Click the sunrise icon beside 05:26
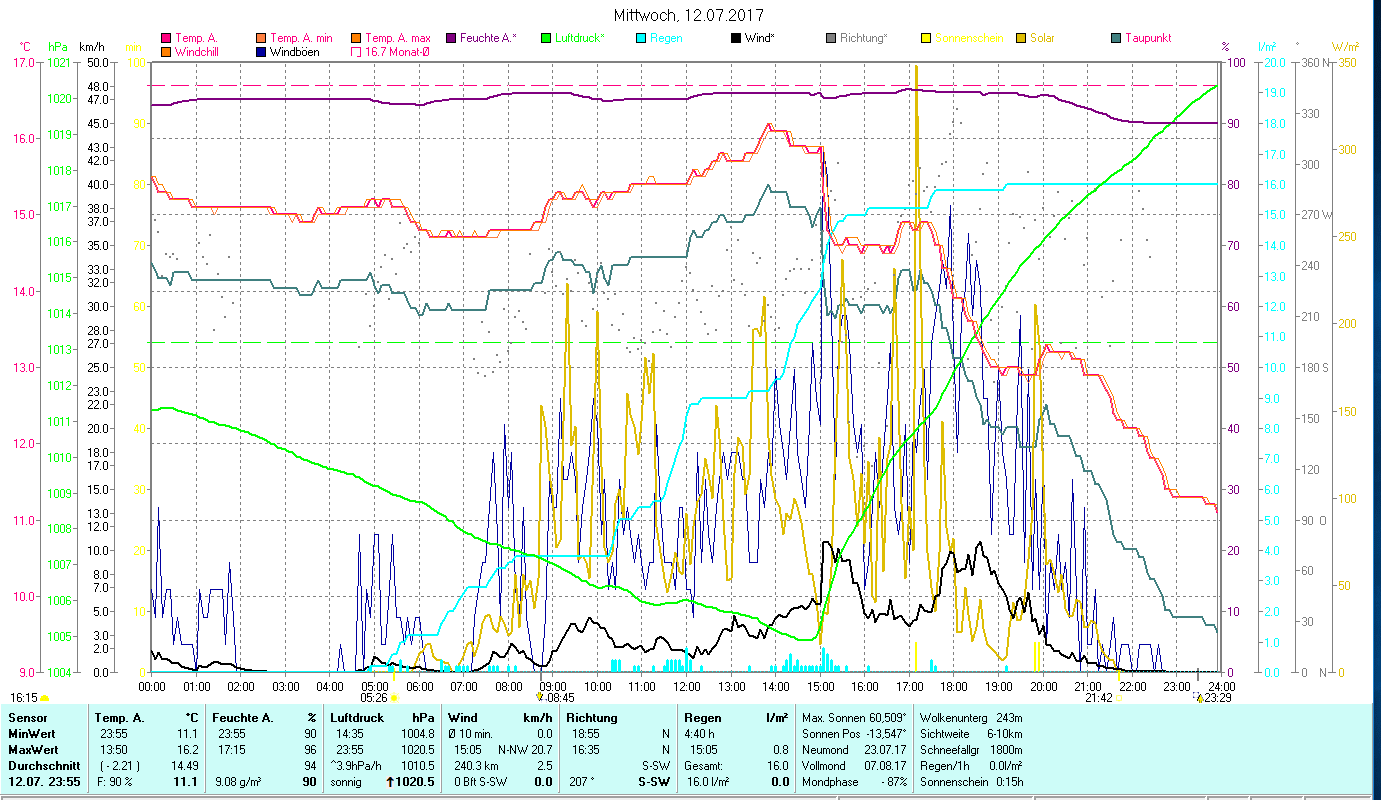This screenshot has width=1381, height=800. [x=393, y=698]
